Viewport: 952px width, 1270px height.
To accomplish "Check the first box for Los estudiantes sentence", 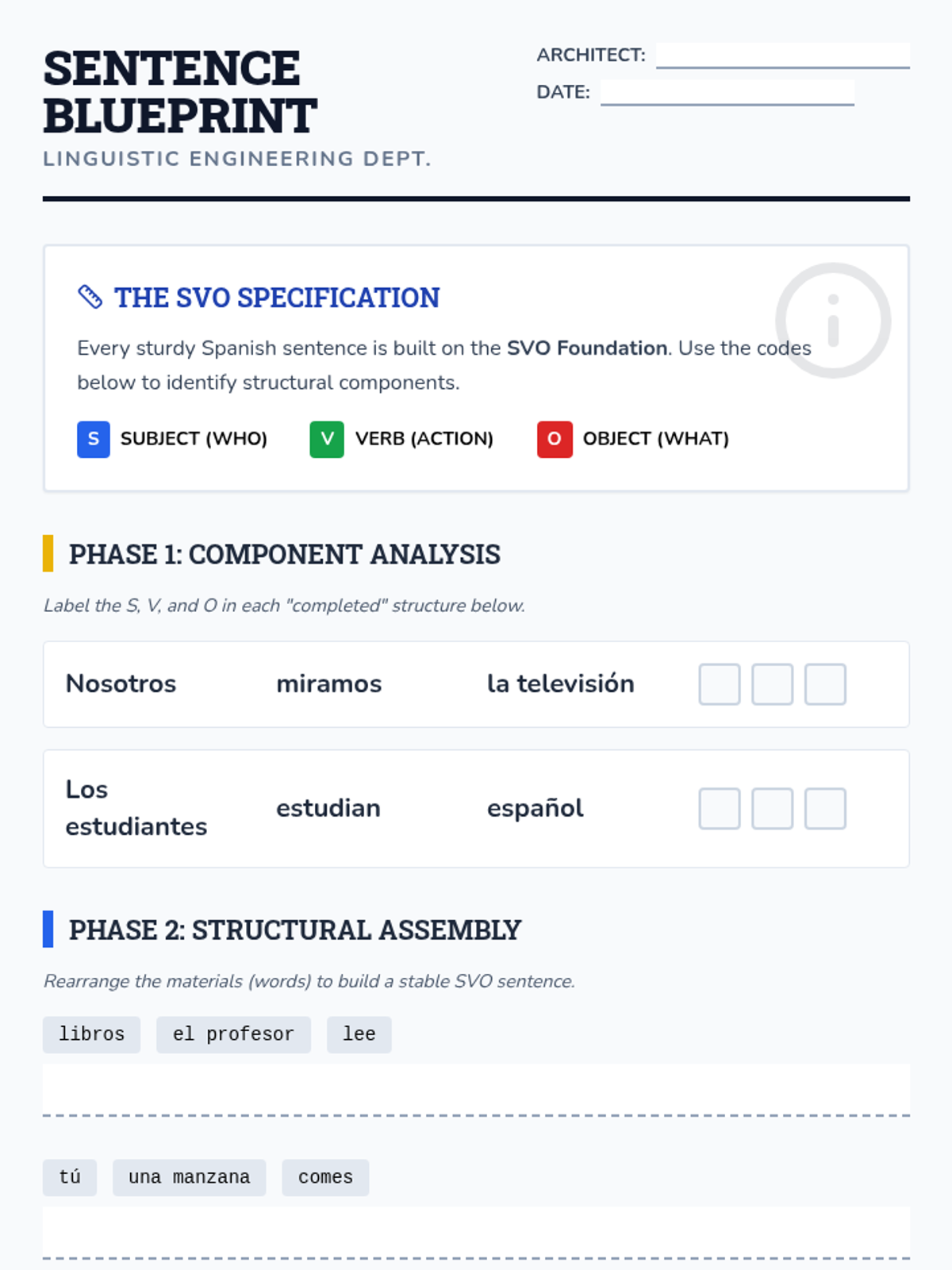I will (719, 809).
